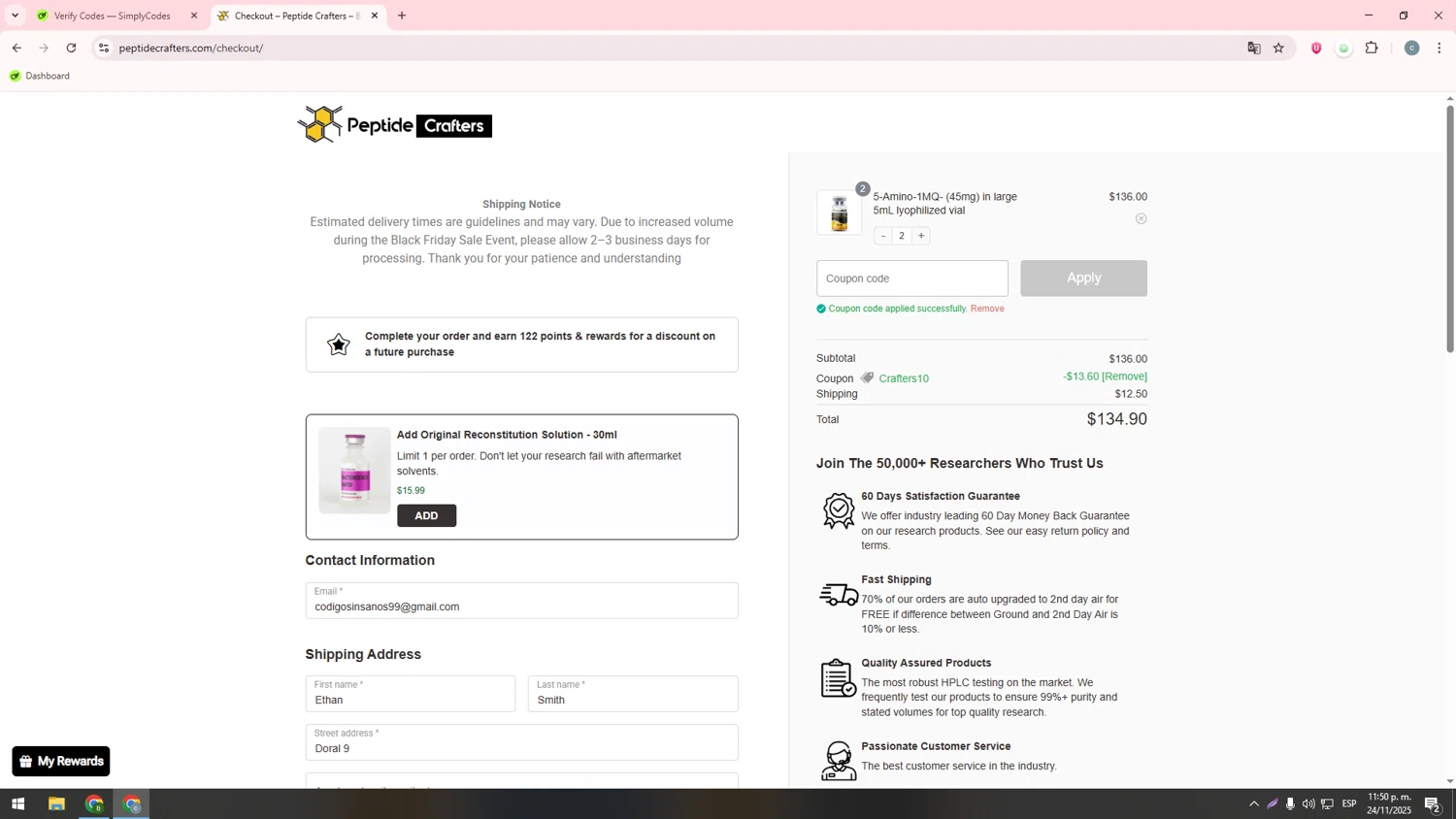
Task: Open the green circle extension
Action: tap(1343, 48)
